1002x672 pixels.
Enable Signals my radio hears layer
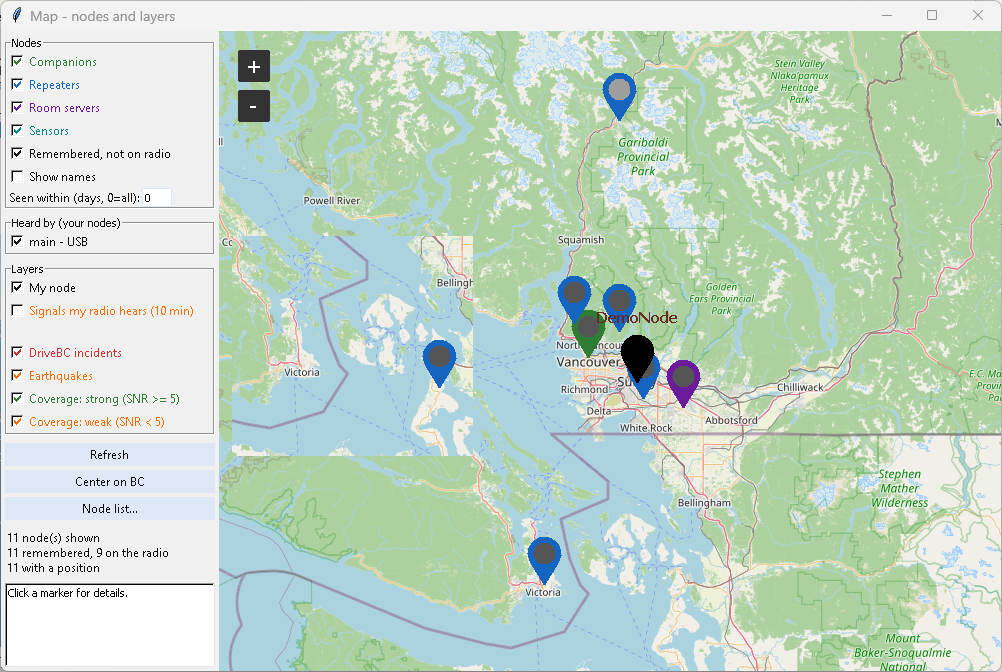pos(17,310)
